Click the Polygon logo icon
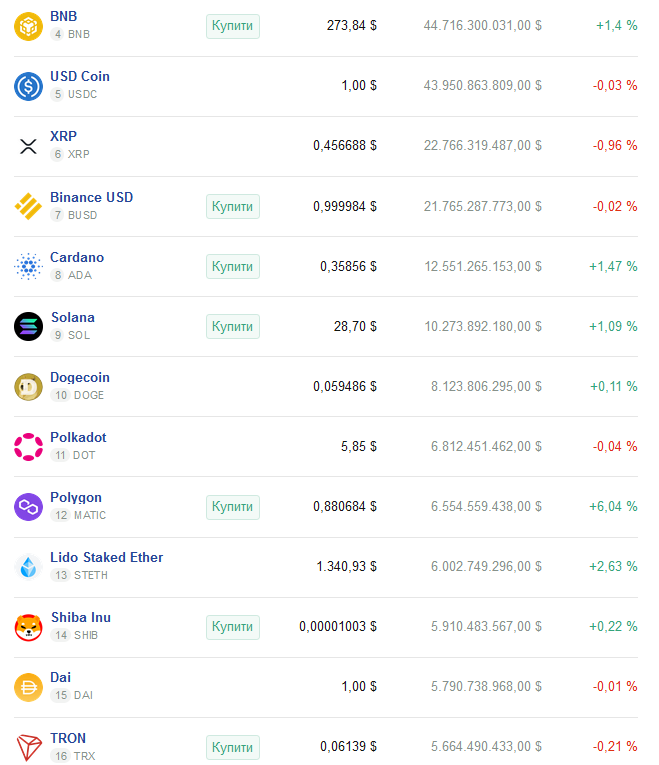 point(28,507)
